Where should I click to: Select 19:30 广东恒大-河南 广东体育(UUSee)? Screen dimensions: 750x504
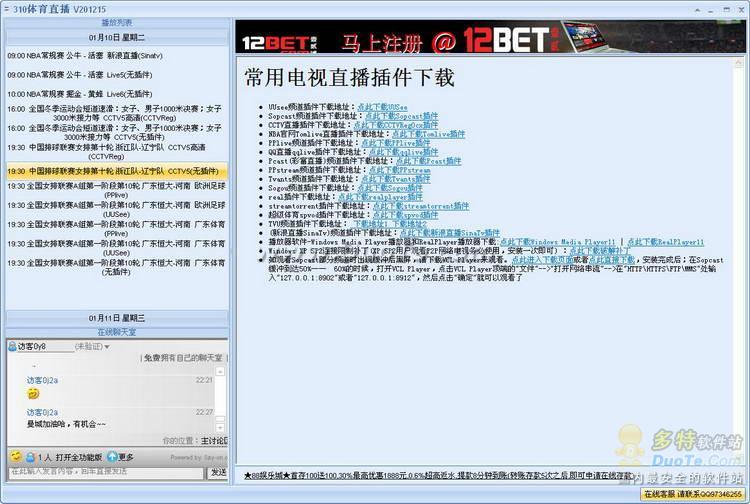pyautogui.click(x=117, y=248)
